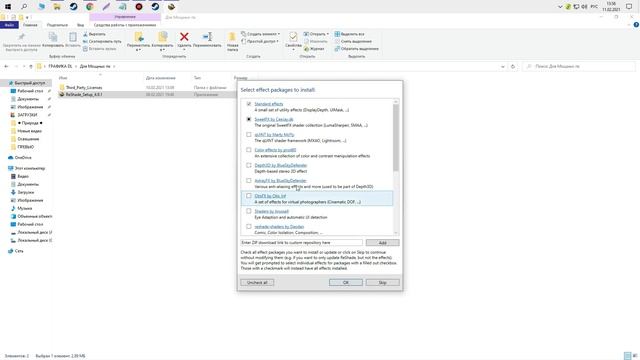Screen dimensions: 640x360
Task: Open the address bar history dropdown
Action: coord(502,67)
